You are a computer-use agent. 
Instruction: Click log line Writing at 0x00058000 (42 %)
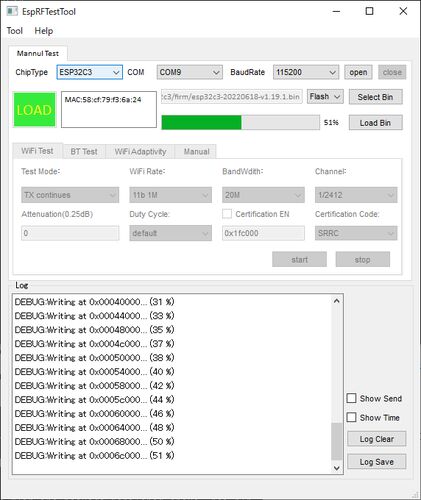point(94,386)
